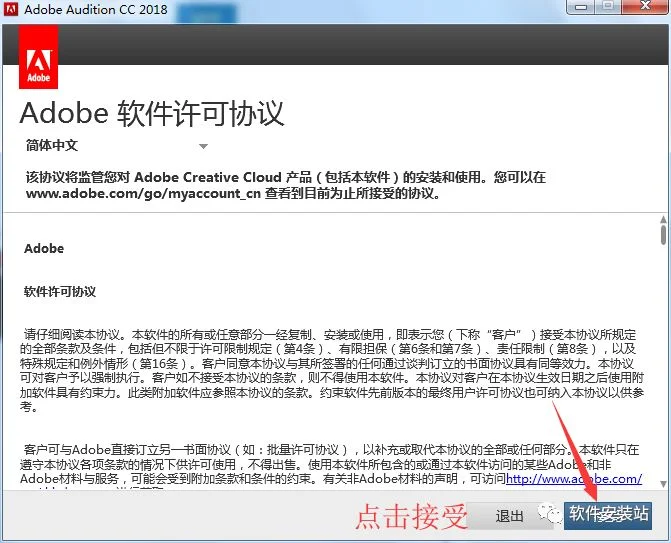Image resolution: width=671 pixels, height=543 pixels.
Task: Click the 退出 button
Action: click(x=509, y=516)
